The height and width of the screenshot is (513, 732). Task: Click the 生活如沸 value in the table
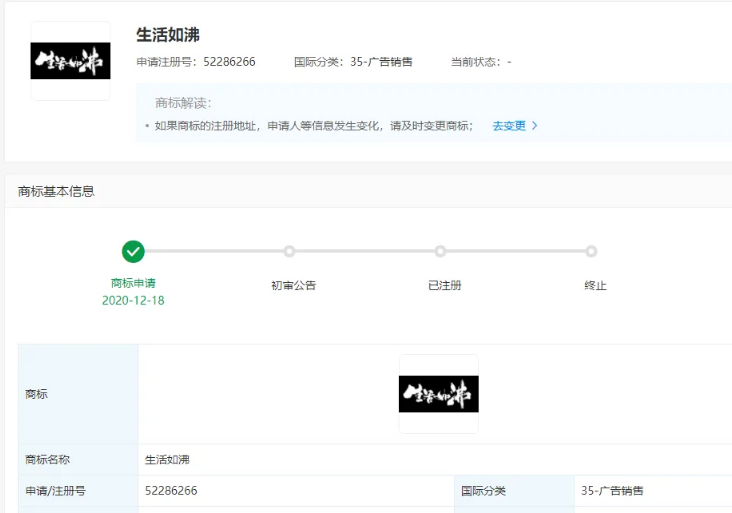(167, 460)
